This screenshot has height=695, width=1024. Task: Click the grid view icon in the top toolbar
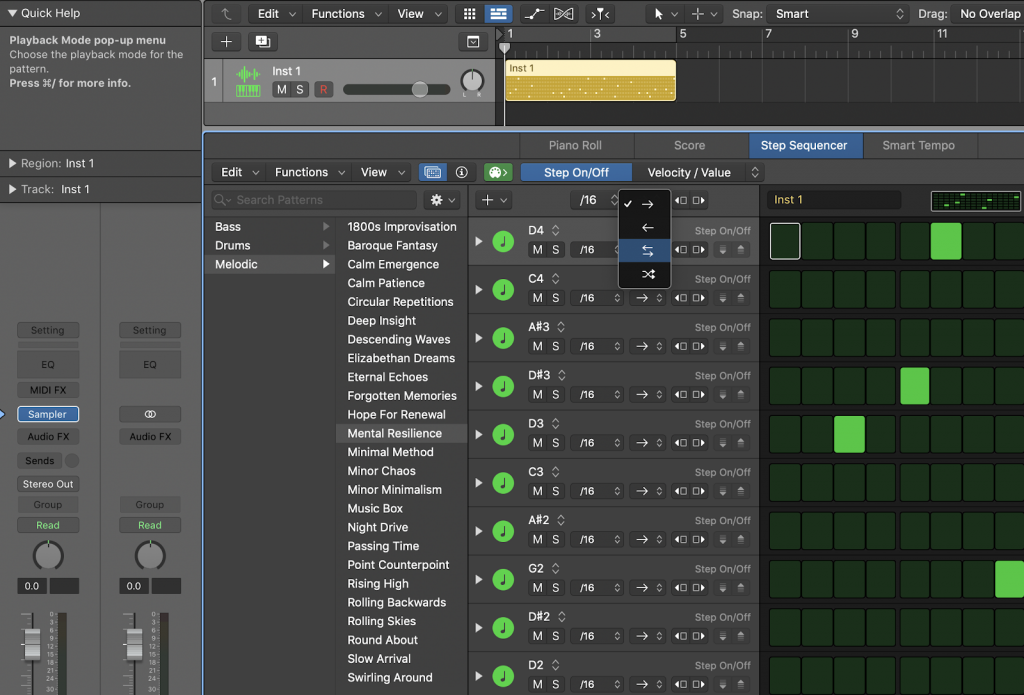(x=468, y=14)
